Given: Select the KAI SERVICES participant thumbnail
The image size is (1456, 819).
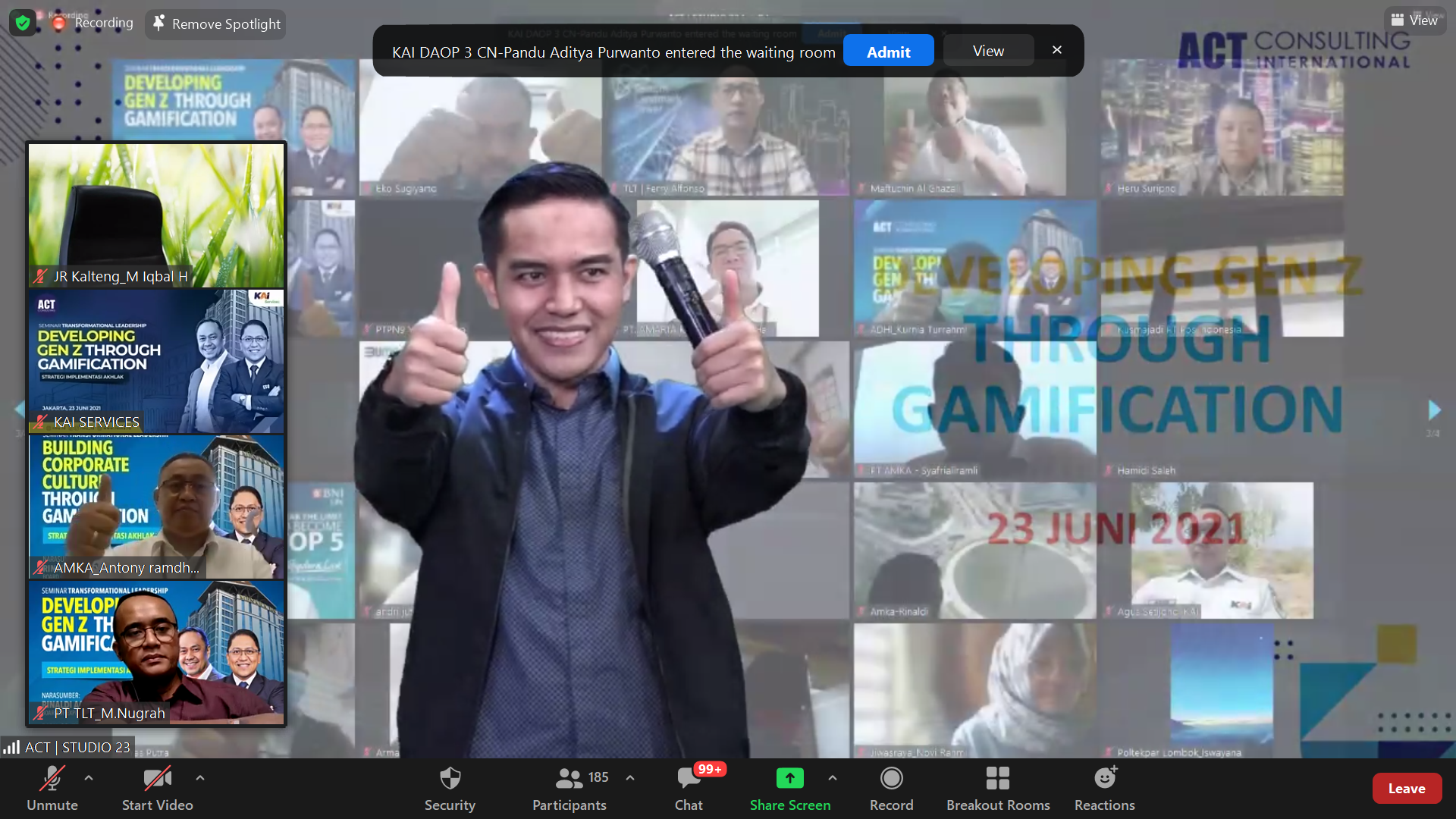Looking at the screenshot, I should [156, 361].
